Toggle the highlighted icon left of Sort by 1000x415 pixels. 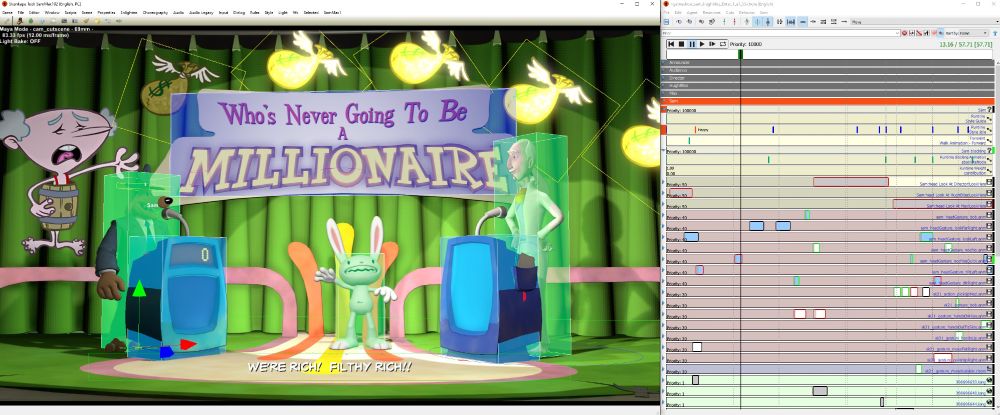941,33
